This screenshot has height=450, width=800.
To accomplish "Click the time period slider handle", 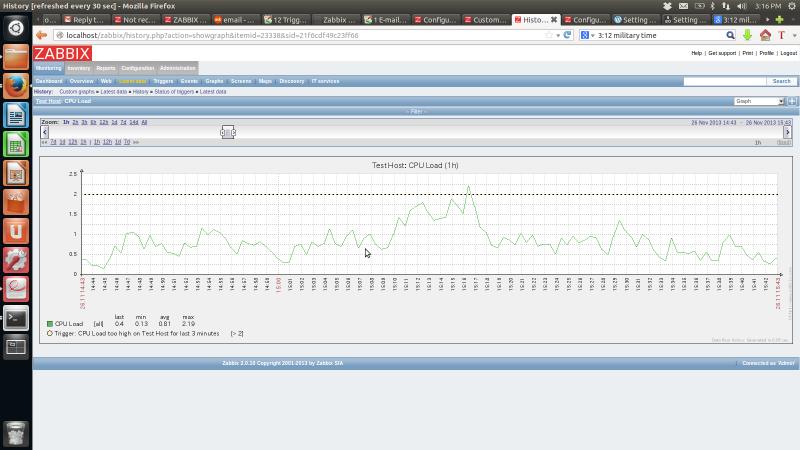I will pyautogui.click(x=228, y=132).
